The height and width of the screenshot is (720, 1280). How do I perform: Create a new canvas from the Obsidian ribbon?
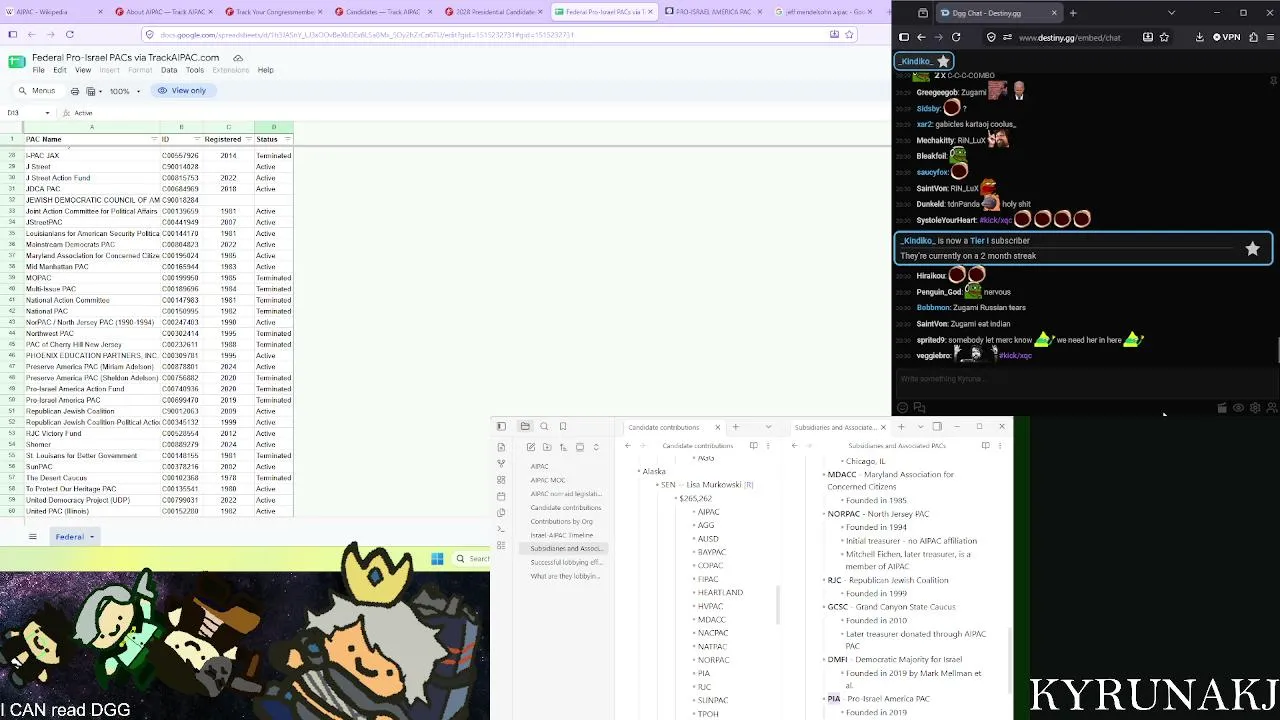pyautogui.click(x=501, y=480)
